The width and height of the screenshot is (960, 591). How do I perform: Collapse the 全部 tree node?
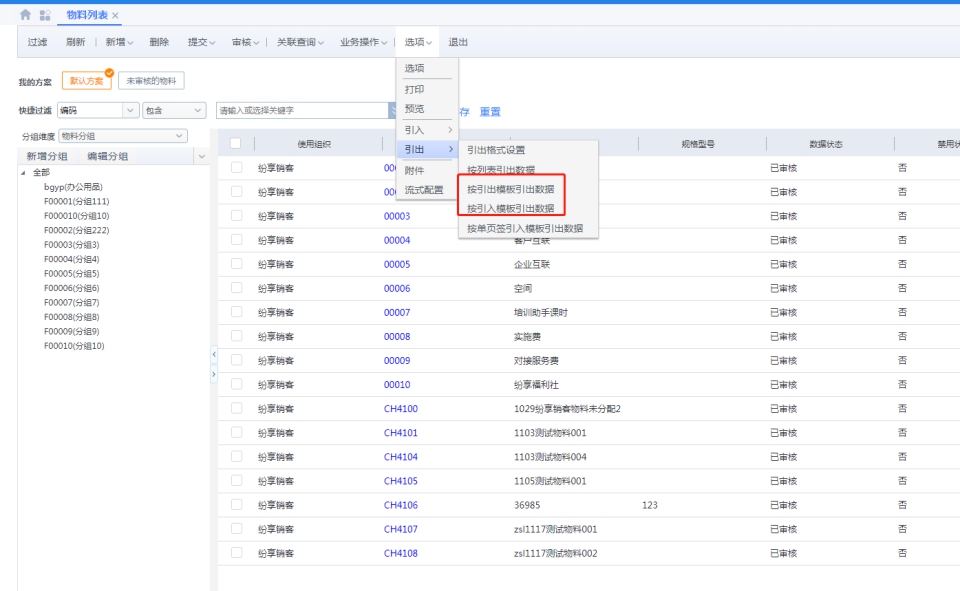pyautogui.click(x=23, y=173)
